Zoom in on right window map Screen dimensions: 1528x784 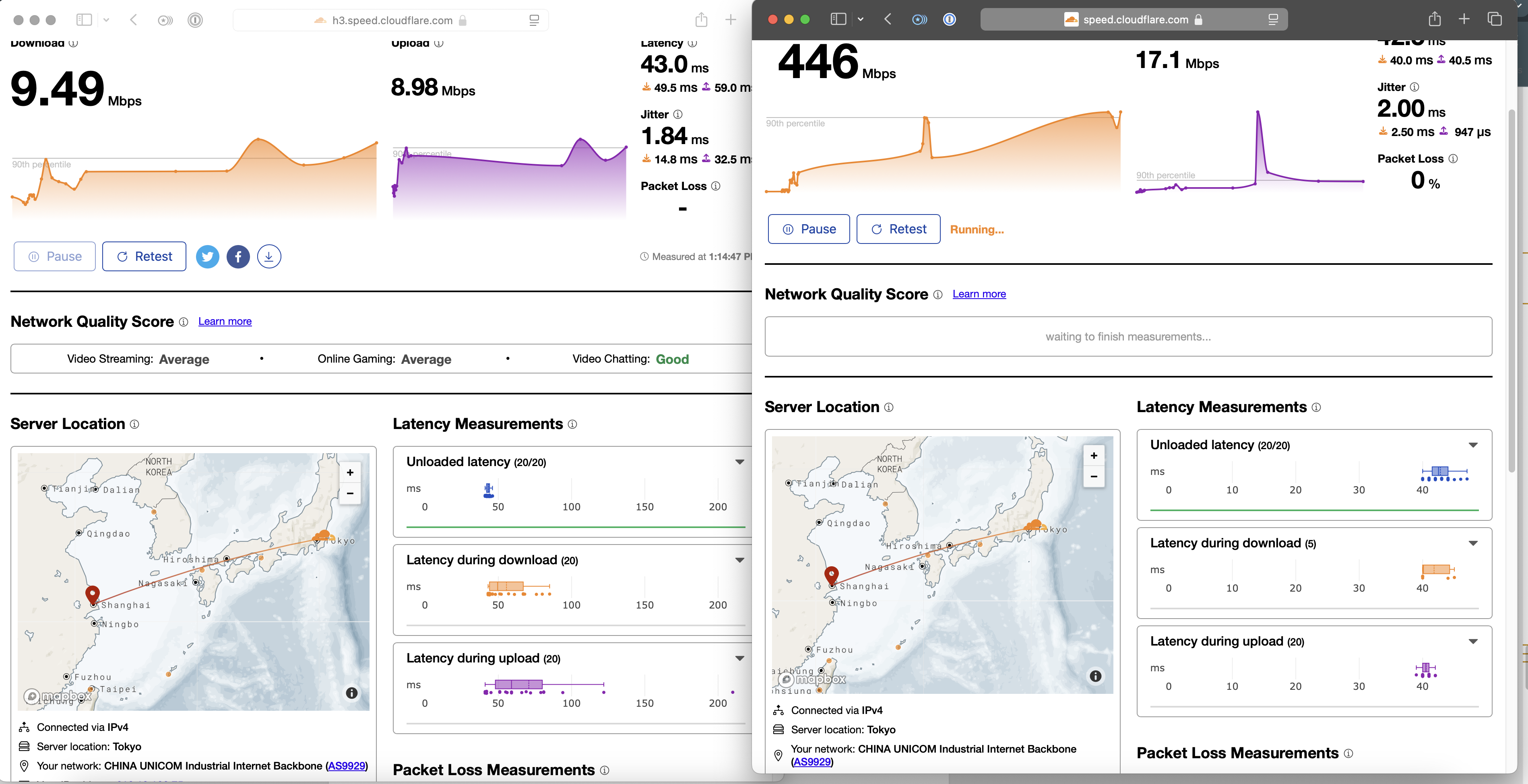point(1094,456)
